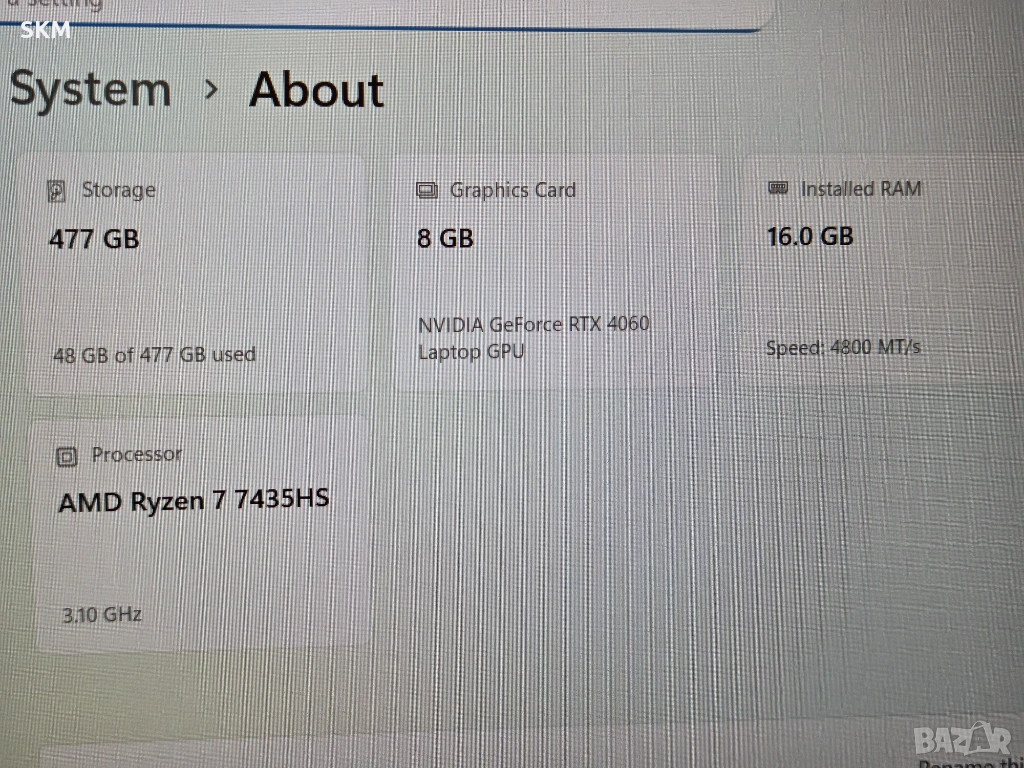Select the 8 GB graphics memory value
Image resolution: width=1024 pixels, height=768 pixels.
click(445, 238)
